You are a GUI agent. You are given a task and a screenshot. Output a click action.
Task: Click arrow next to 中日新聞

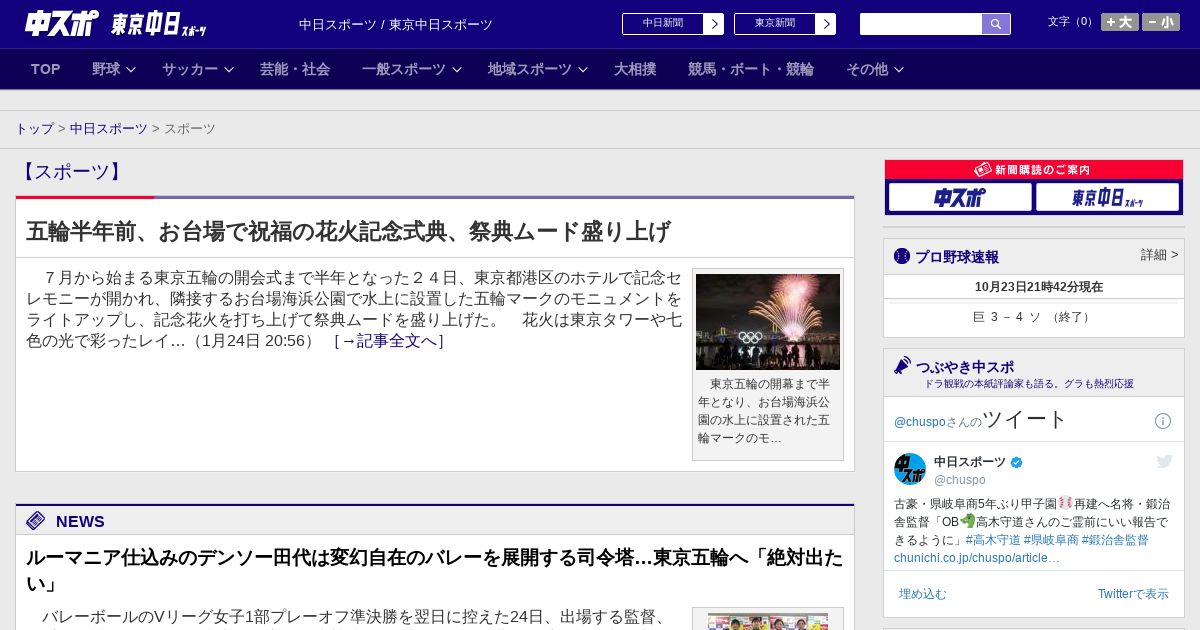(714, 24)
